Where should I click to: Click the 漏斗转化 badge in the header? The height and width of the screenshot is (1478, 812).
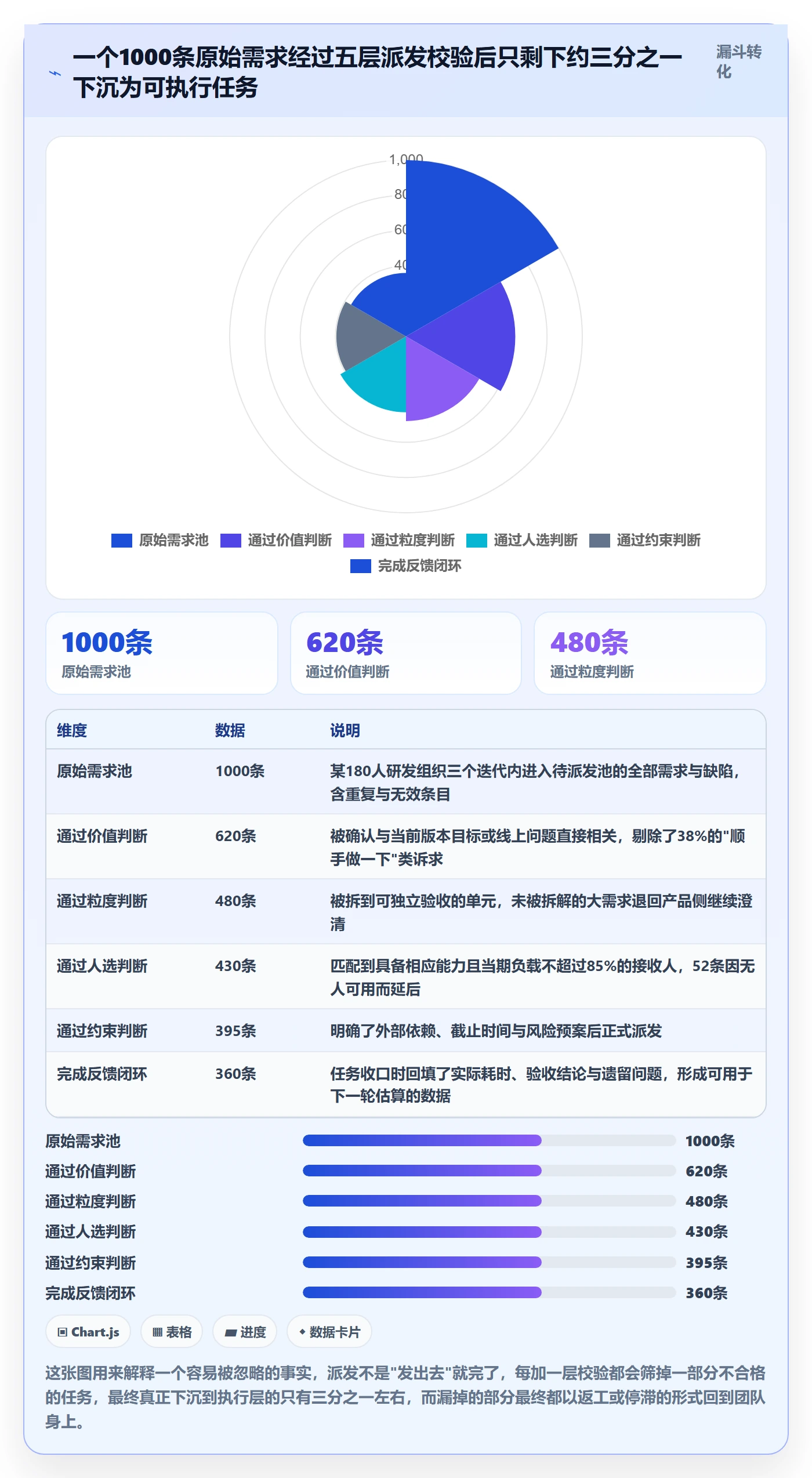click(739, 62)
